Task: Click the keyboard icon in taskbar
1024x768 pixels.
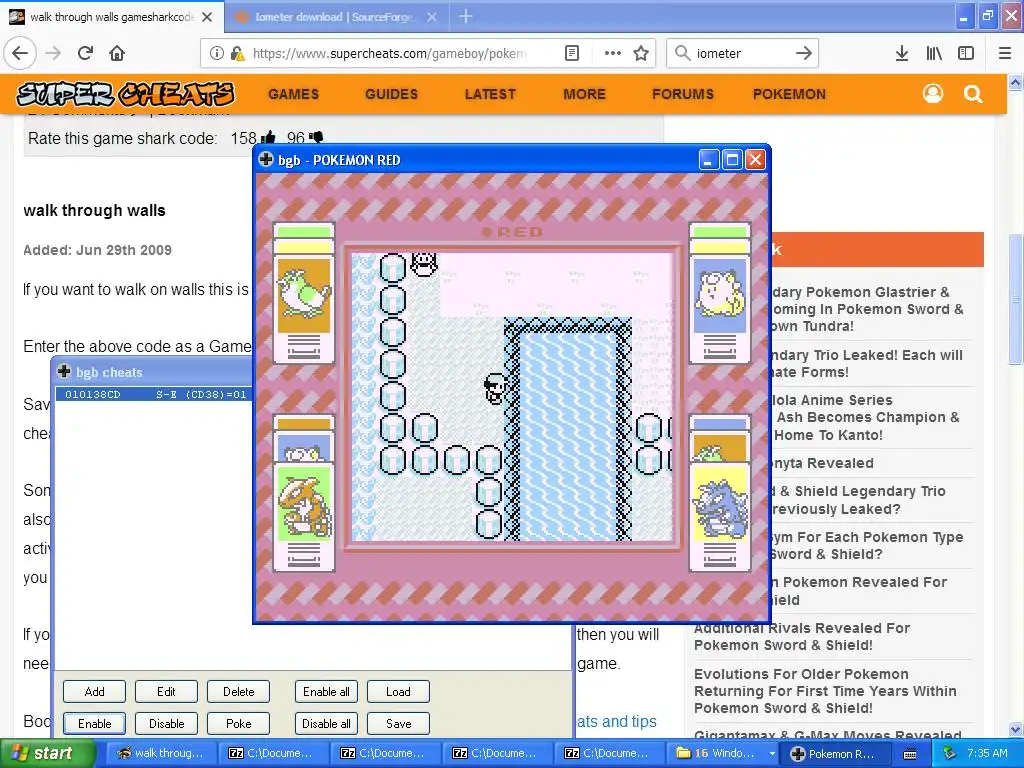Action: tap(910, 754)
